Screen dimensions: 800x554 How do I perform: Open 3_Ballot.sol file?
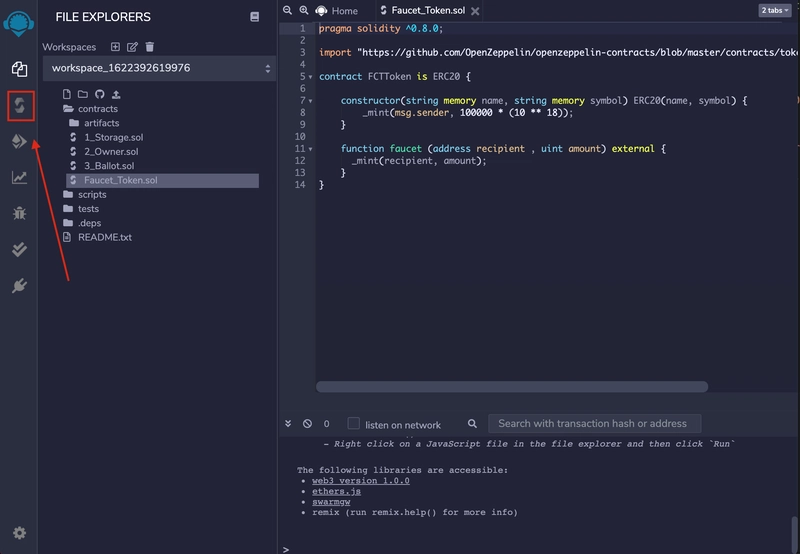click(109, 166)
